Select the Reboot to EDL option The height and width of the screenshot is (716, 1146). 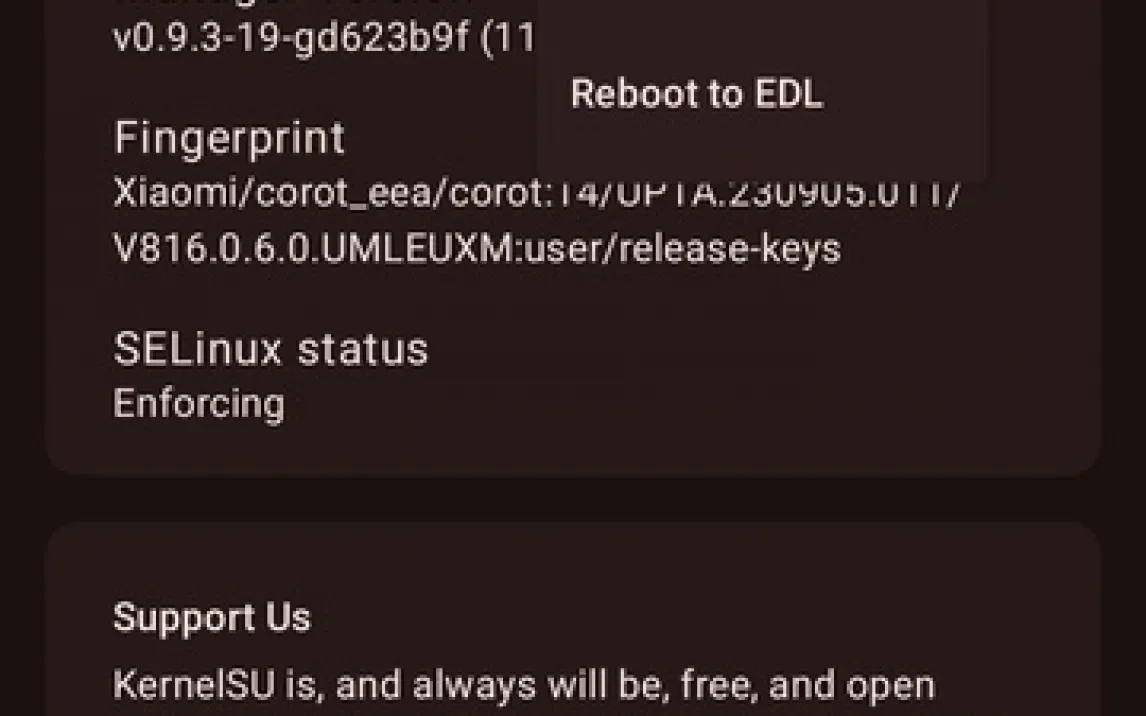coord(697,94)
